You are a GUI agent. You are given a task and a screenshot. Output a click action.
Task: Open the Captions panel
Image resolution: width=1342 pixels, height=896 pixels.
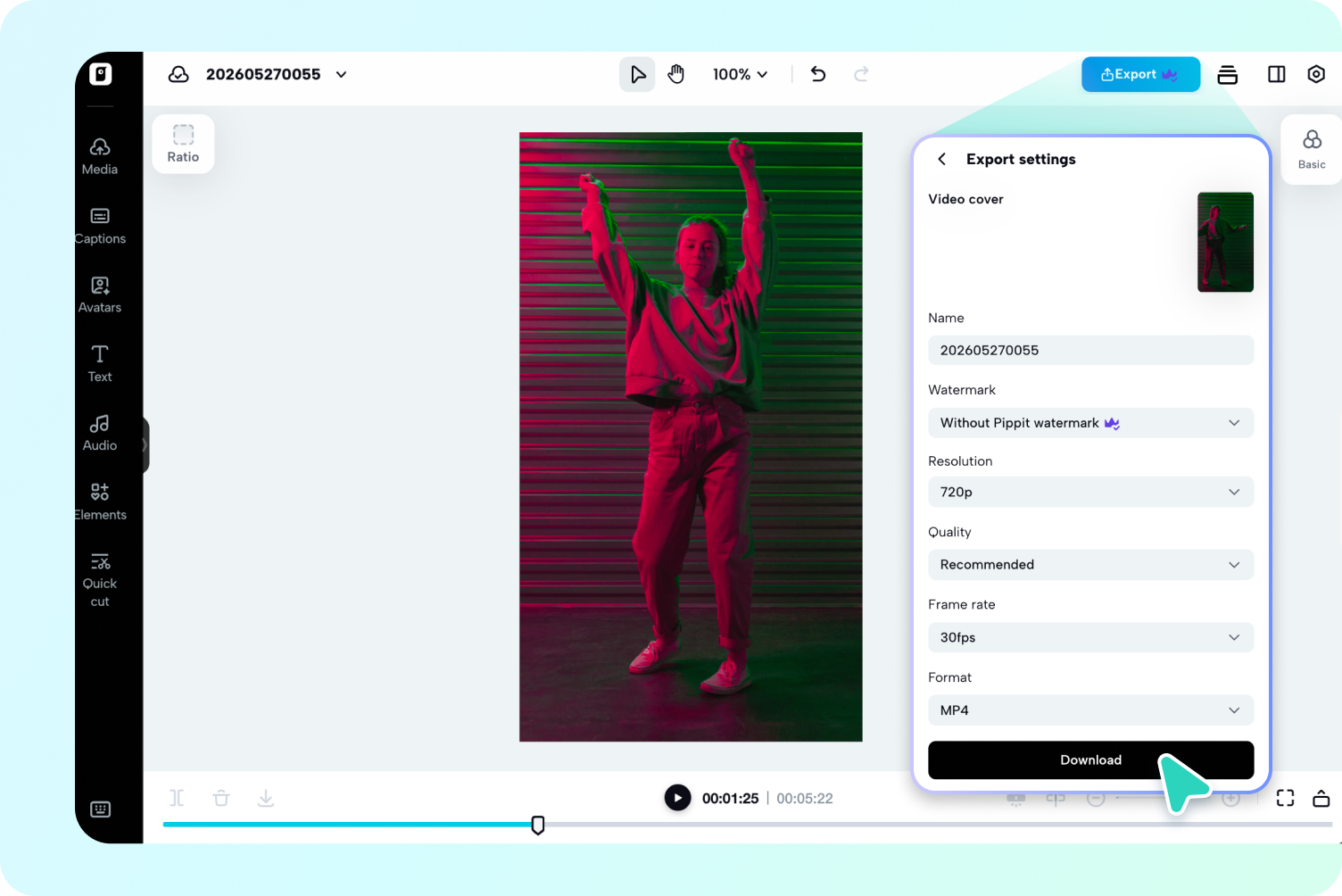[x=100, y=226]
